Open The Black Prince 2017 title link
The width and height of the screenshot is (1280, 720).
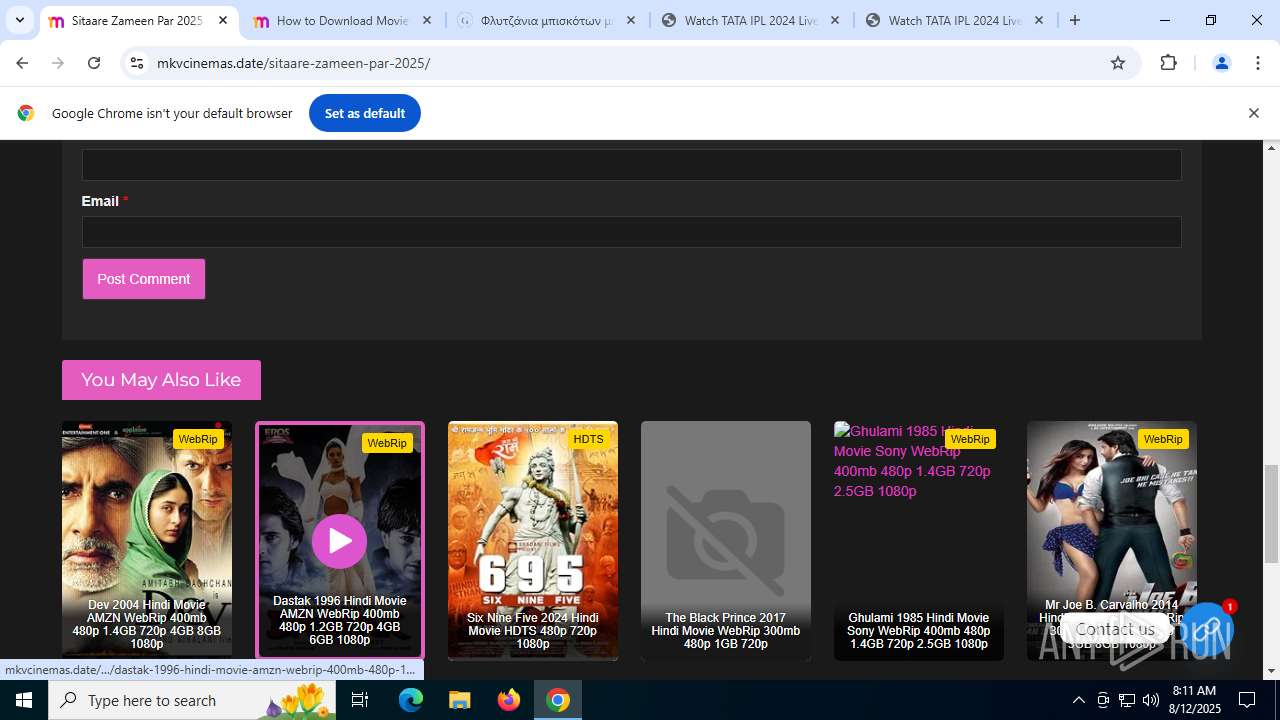[x=726, y=631]
